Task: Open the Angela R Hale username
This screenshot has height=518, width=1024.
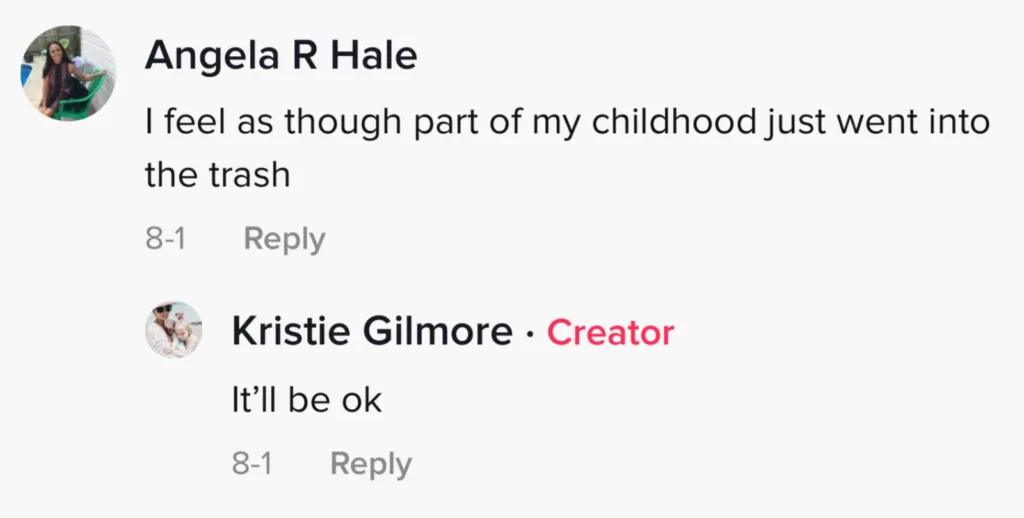Action: coord(280,56)
